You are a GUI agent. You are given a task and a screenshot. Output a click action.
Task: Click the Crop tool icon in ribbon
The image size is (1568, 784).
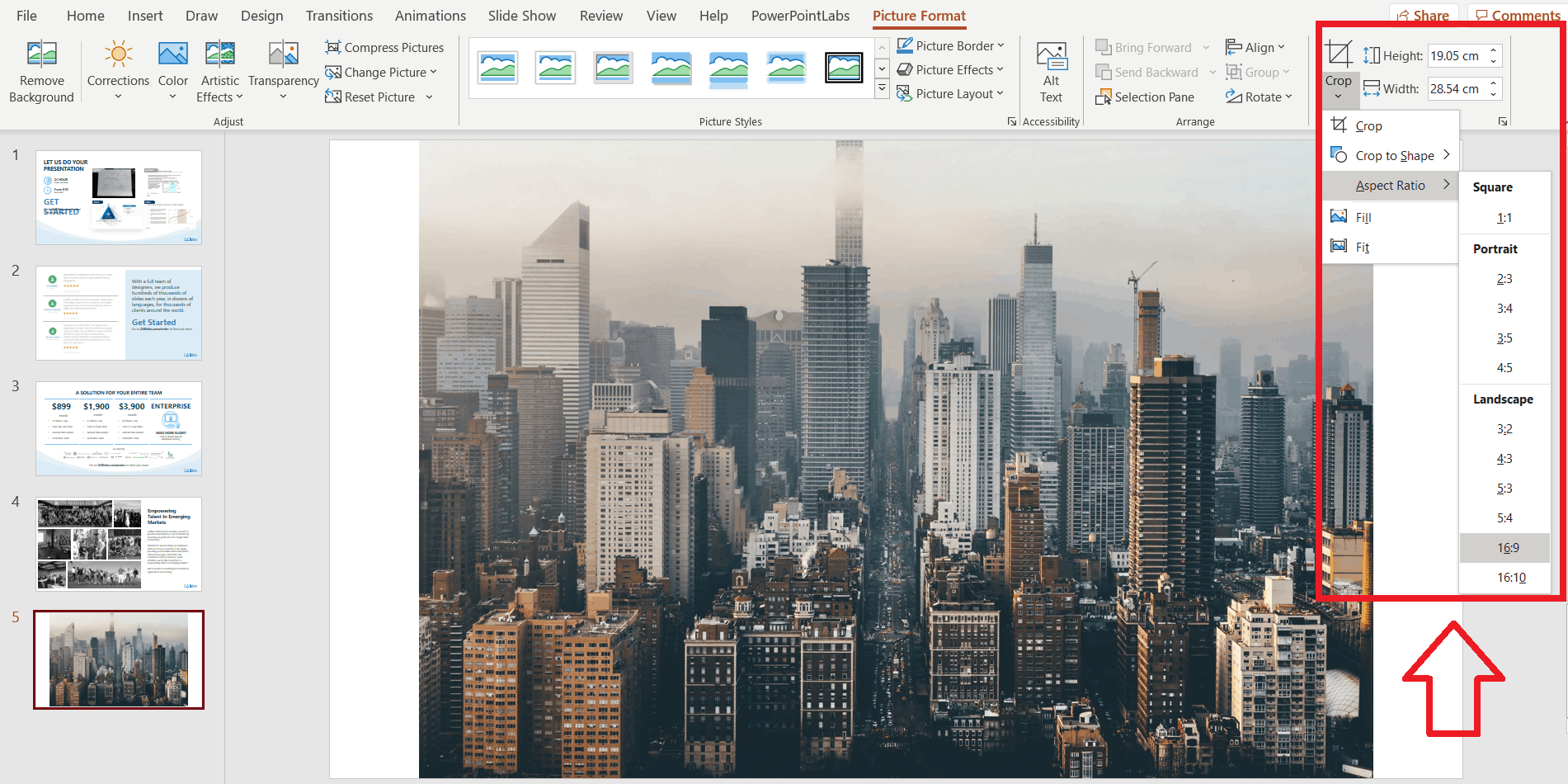(1338, 54)
